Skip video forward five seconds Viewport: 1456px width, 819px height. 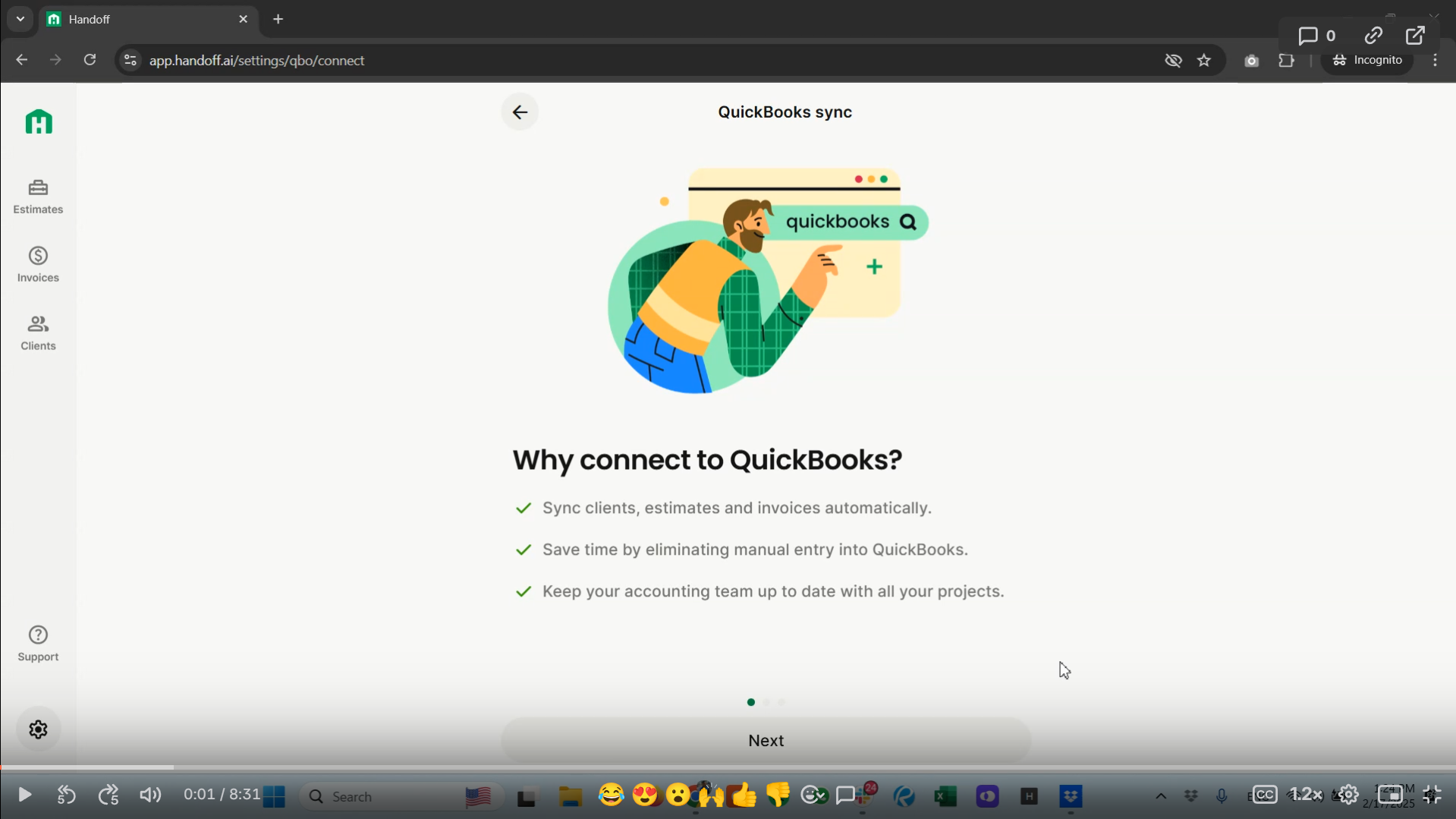[x=108, y=795]
